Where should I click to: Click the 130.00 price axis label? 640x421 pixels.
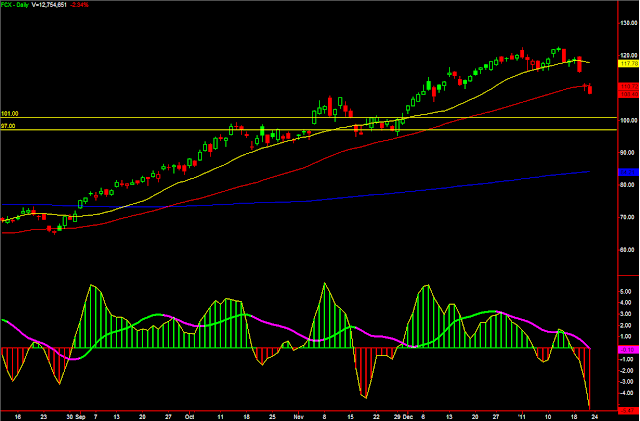629,23
